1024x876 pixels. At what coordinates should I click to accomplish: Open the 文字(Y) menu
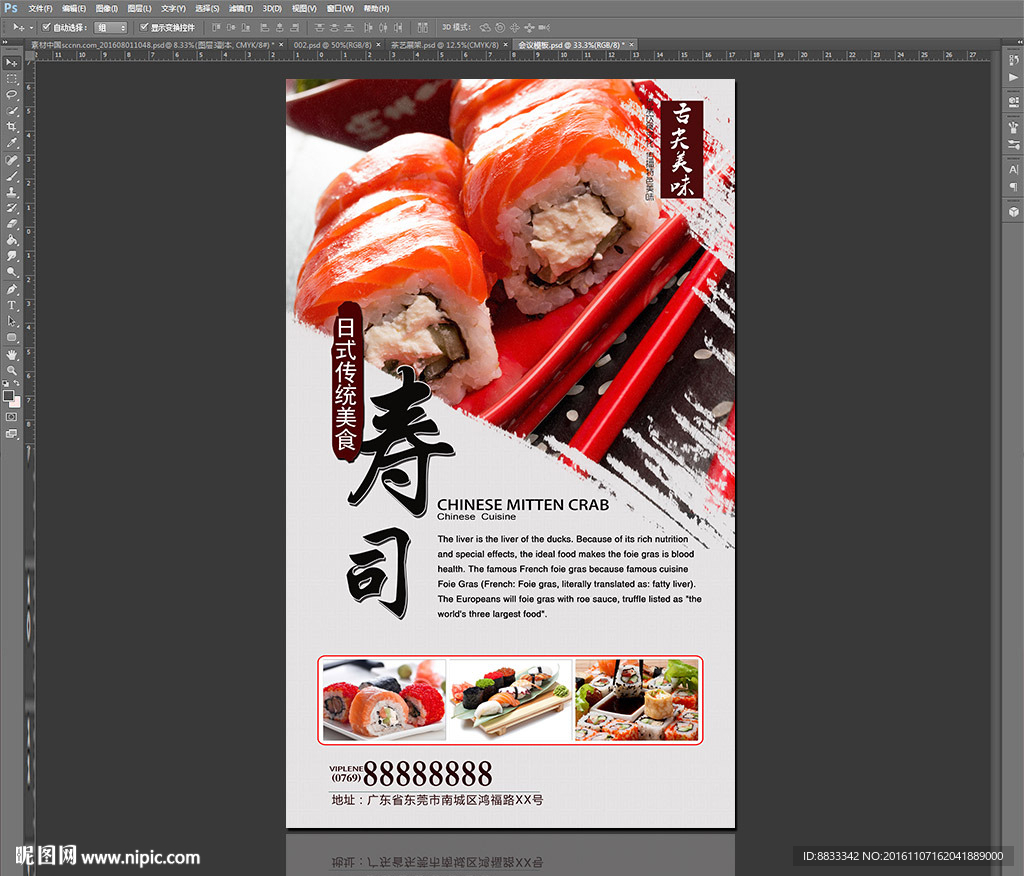pos(173,8)
